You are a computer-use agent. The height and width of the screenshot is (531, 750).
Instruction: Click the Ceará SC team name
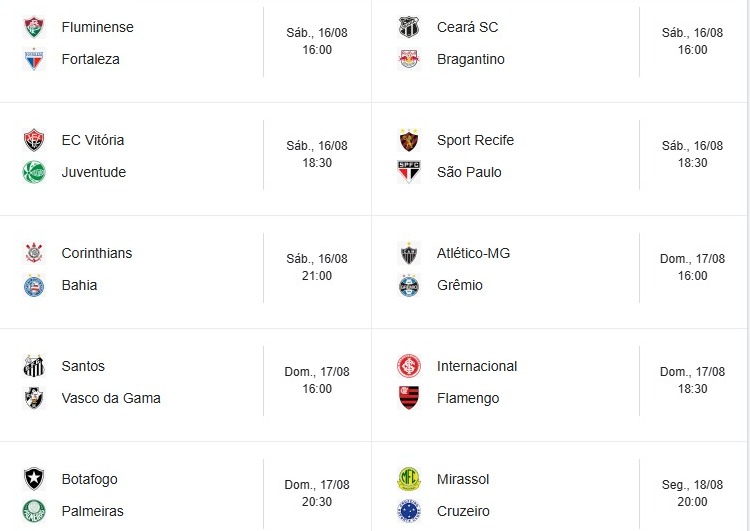pyautogui.click(x=467, y=27)
